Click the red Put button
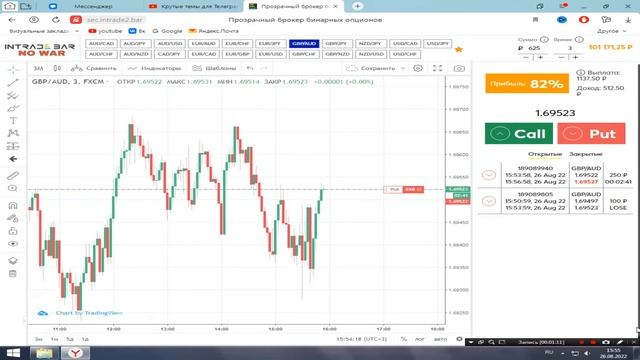The image size is (640, 360). tap(591, 133)
